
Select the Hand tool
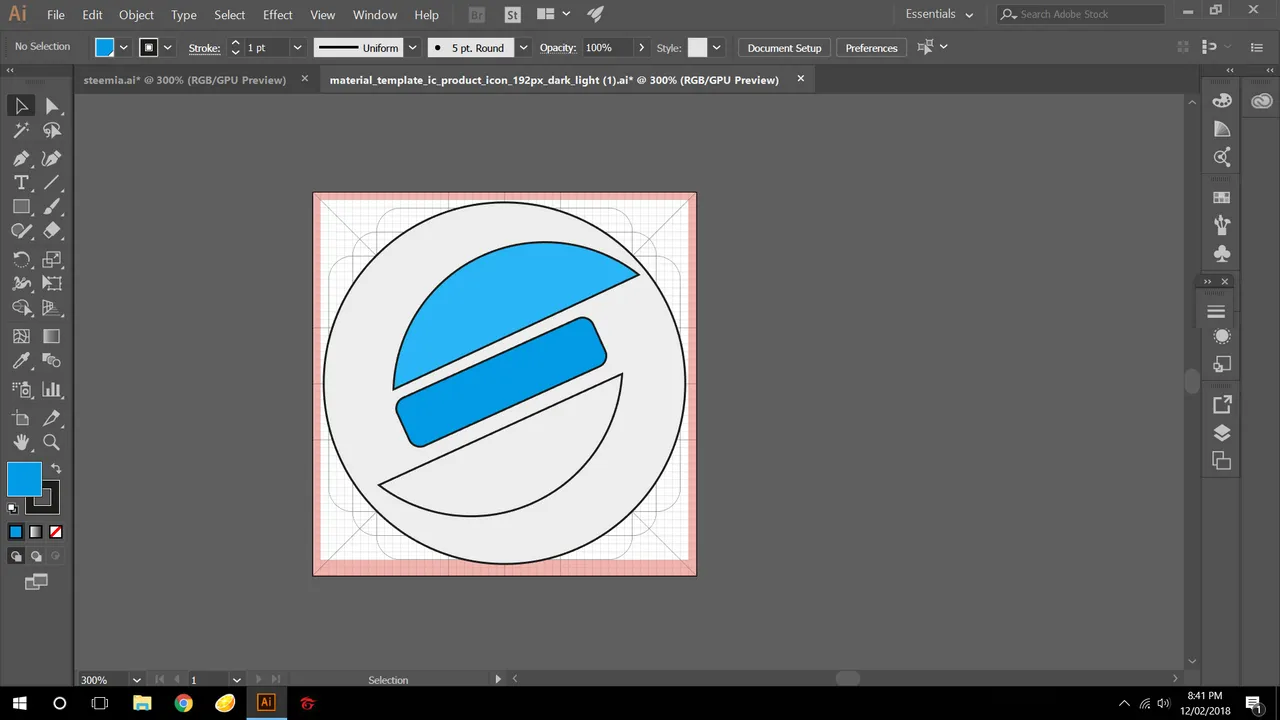21,441
